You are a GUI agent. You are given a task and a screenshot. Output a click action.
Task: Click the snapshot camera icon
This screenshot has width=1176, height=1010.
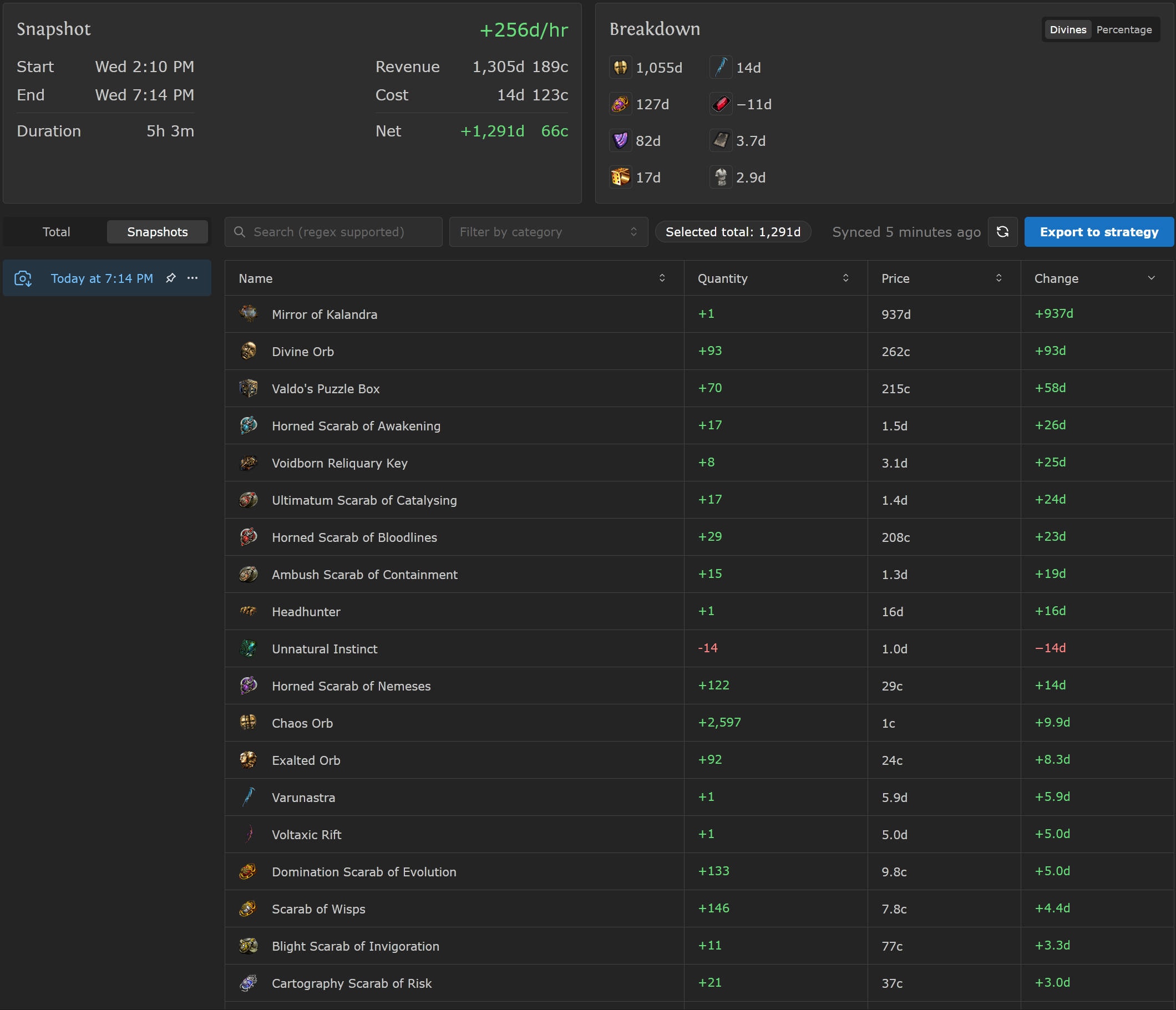[x=23, y=278]
